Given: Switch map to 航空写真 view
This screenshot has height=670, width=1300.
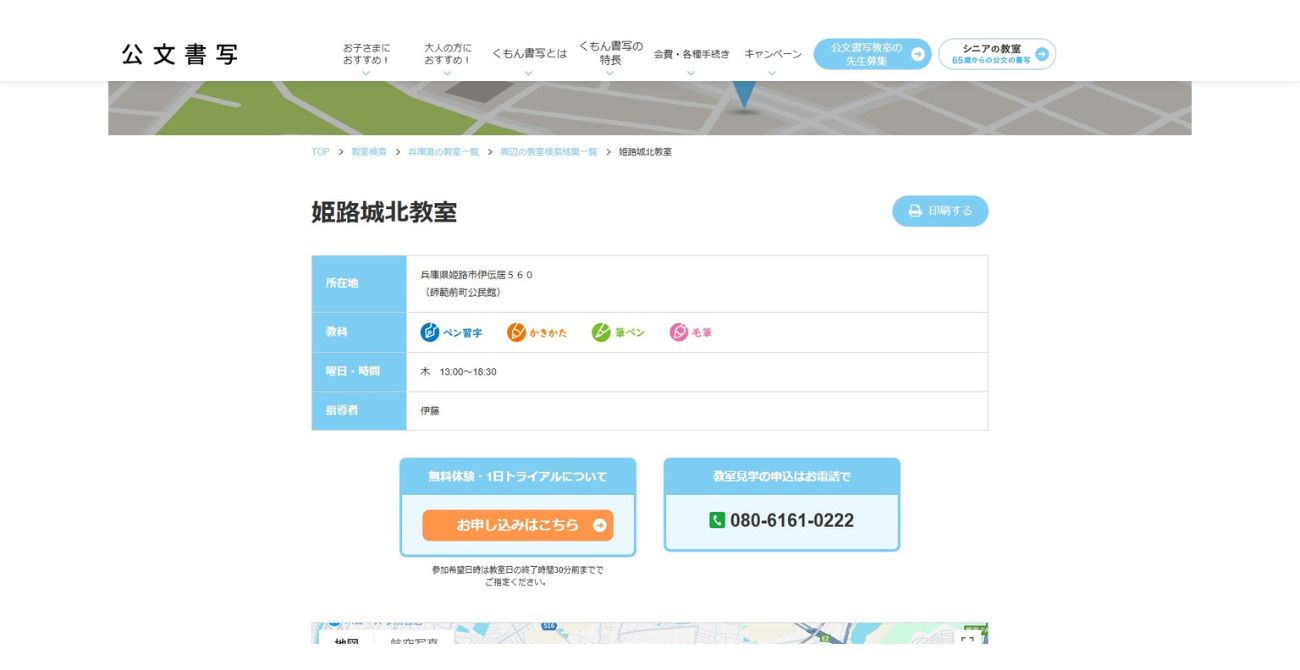Looking at the screenshot, I should (x=414, y=642).
